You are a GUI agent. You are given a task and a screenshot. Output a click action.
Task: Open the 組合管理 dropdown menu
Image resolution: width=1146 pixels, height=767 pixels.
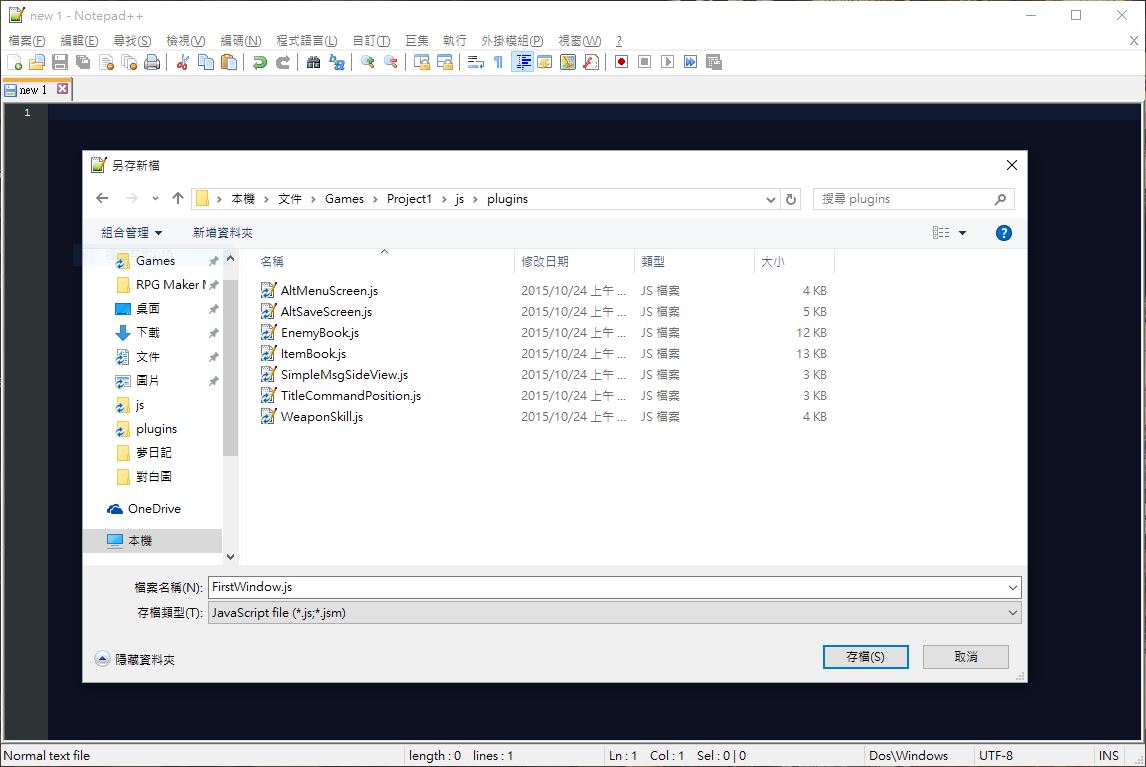coord(132,233)
